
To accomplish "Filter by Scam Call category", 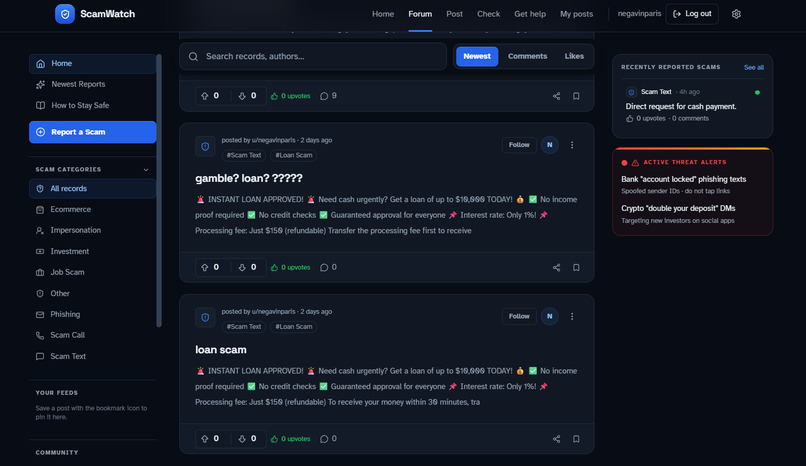I will (x=93, y=335).
